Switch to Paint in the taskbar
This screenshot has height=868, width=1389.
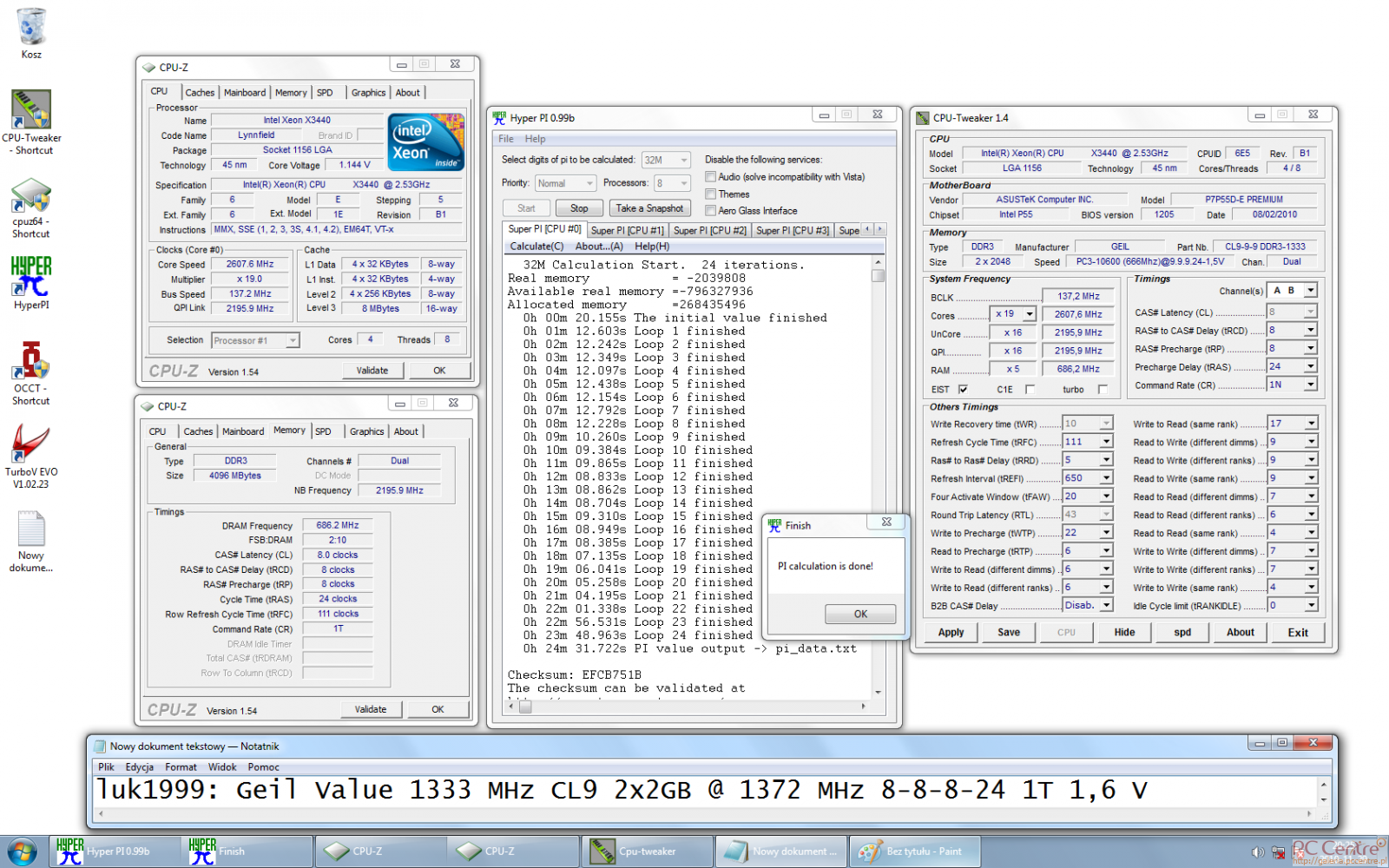click(x=914, y=852)
